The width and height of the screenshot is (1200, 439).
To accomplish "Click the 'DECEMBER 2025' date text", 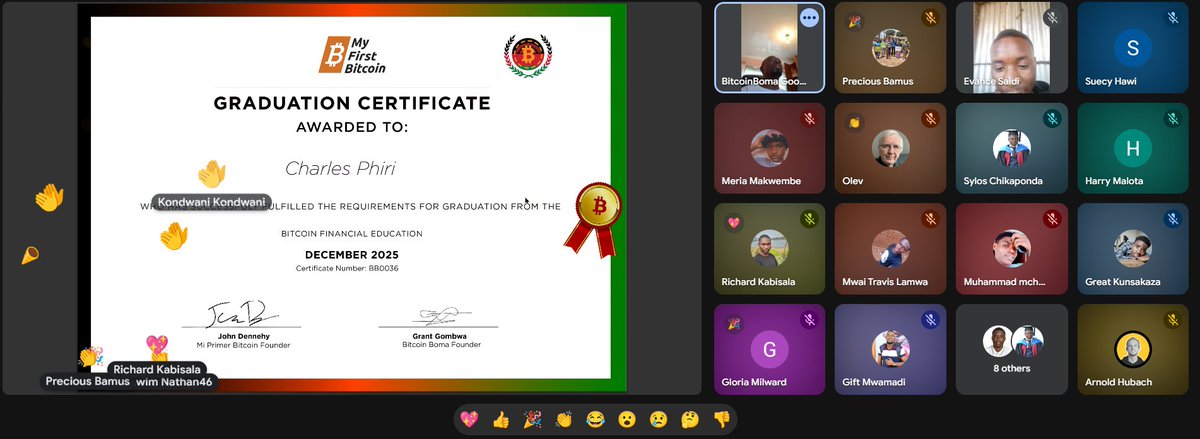I will click(x=351, y=256).
